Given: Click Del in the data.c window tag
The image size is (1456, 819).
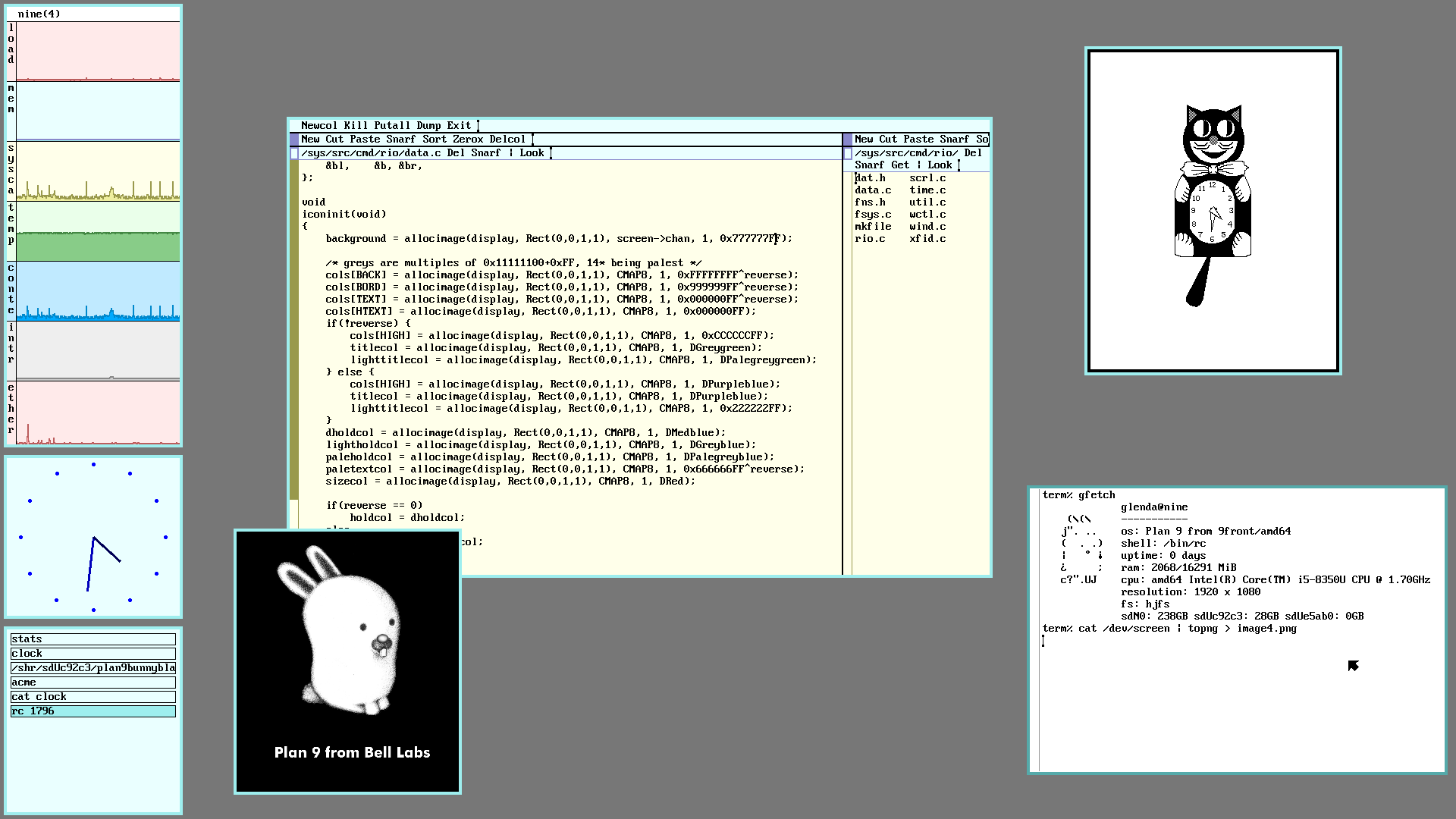Looking at the screenshot, I should [x=456, y=153].
